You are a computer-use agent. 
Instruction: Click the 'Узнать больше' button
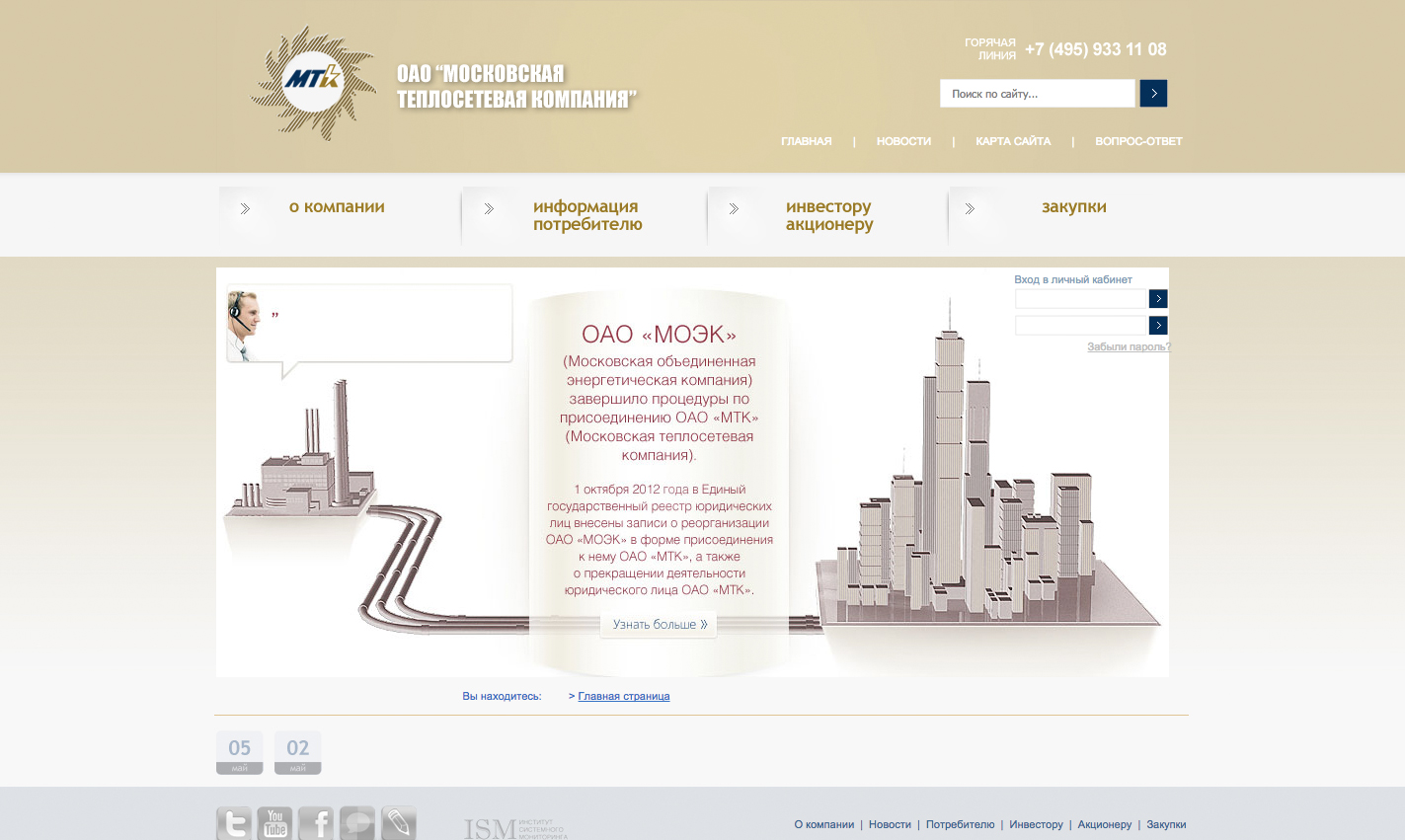pyautogui.click(x=659, y=624)
